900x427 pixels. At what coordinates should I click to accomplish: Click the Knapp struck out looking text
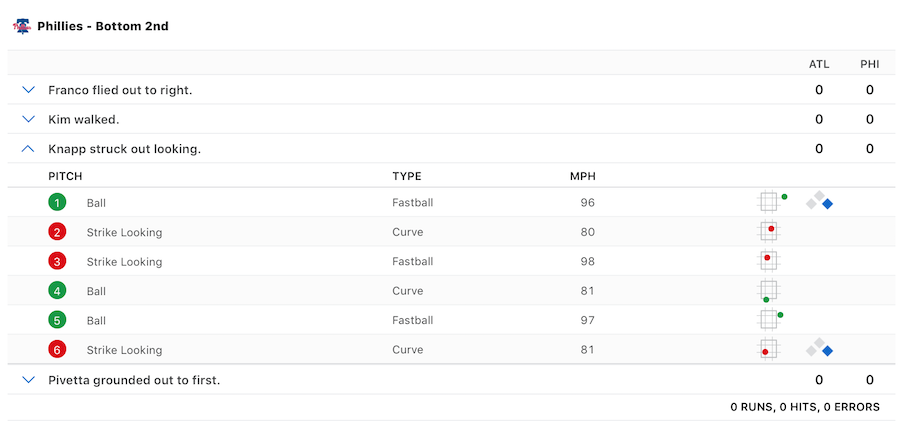[124, 149]
